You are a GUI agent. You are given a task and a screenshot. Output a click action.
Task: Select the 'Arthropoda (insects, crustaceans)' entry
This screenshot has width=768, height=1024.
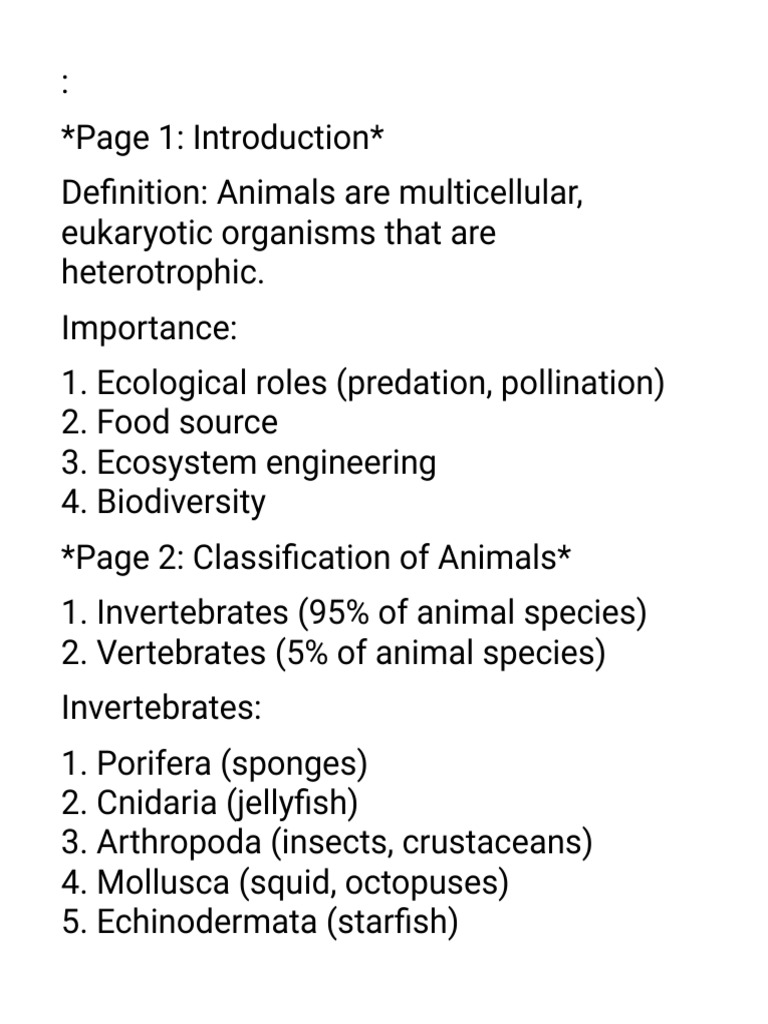tap(327, 843)
